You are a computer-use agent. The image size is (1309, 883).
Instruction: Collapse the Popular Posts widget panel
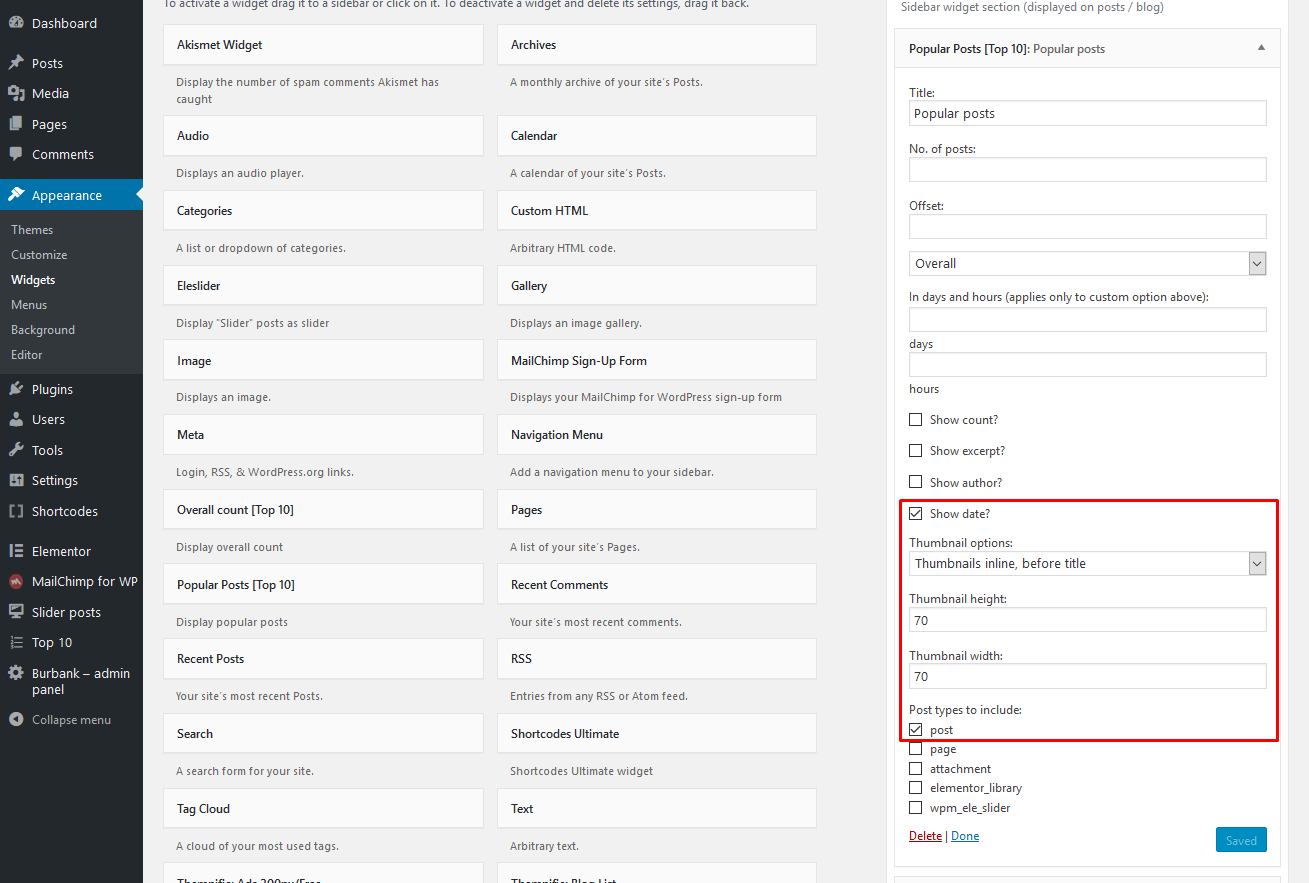pos(1261,48)
